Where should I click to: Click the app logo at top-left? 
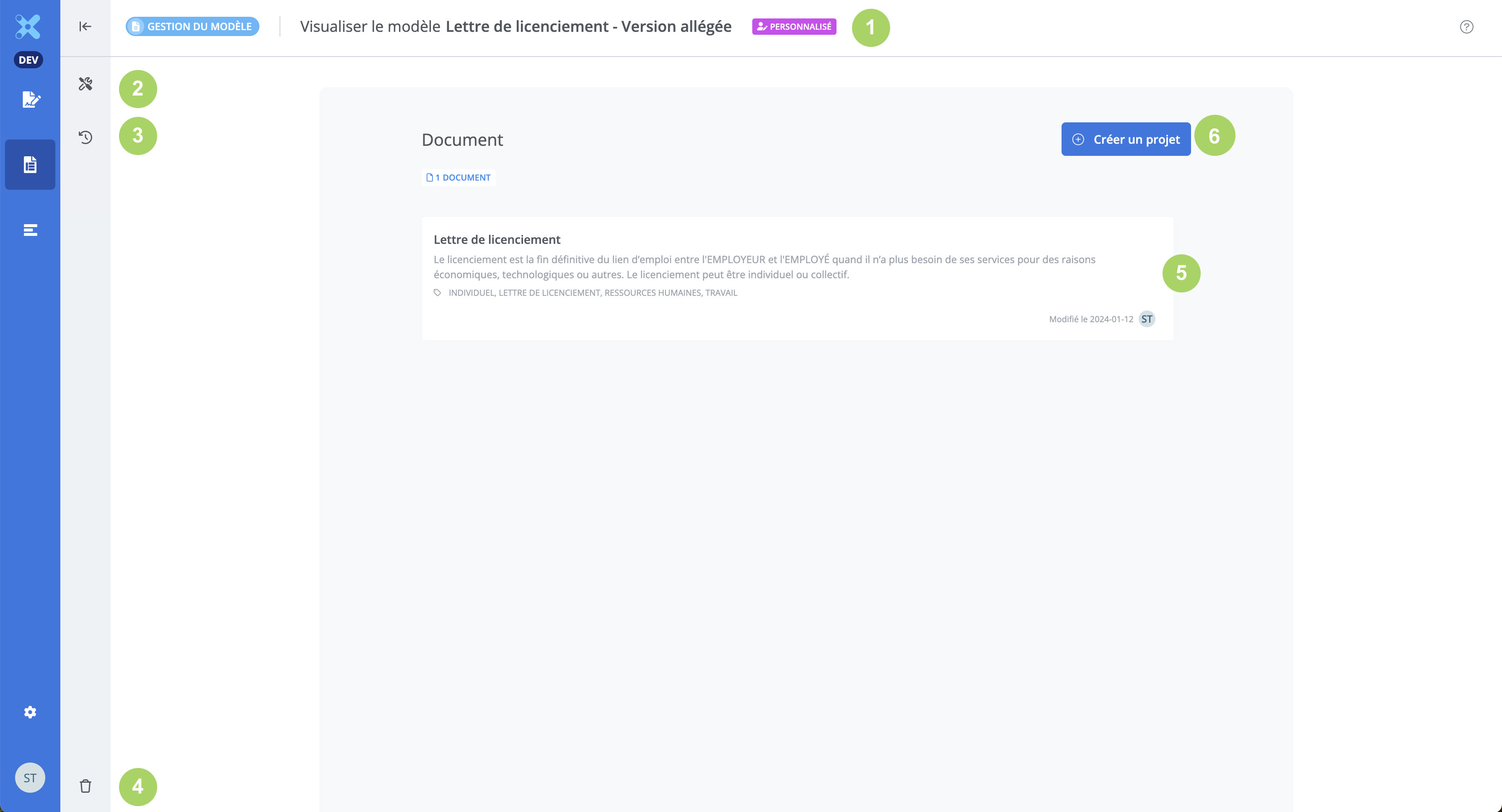pyautogui.click(x=28, y=27)
